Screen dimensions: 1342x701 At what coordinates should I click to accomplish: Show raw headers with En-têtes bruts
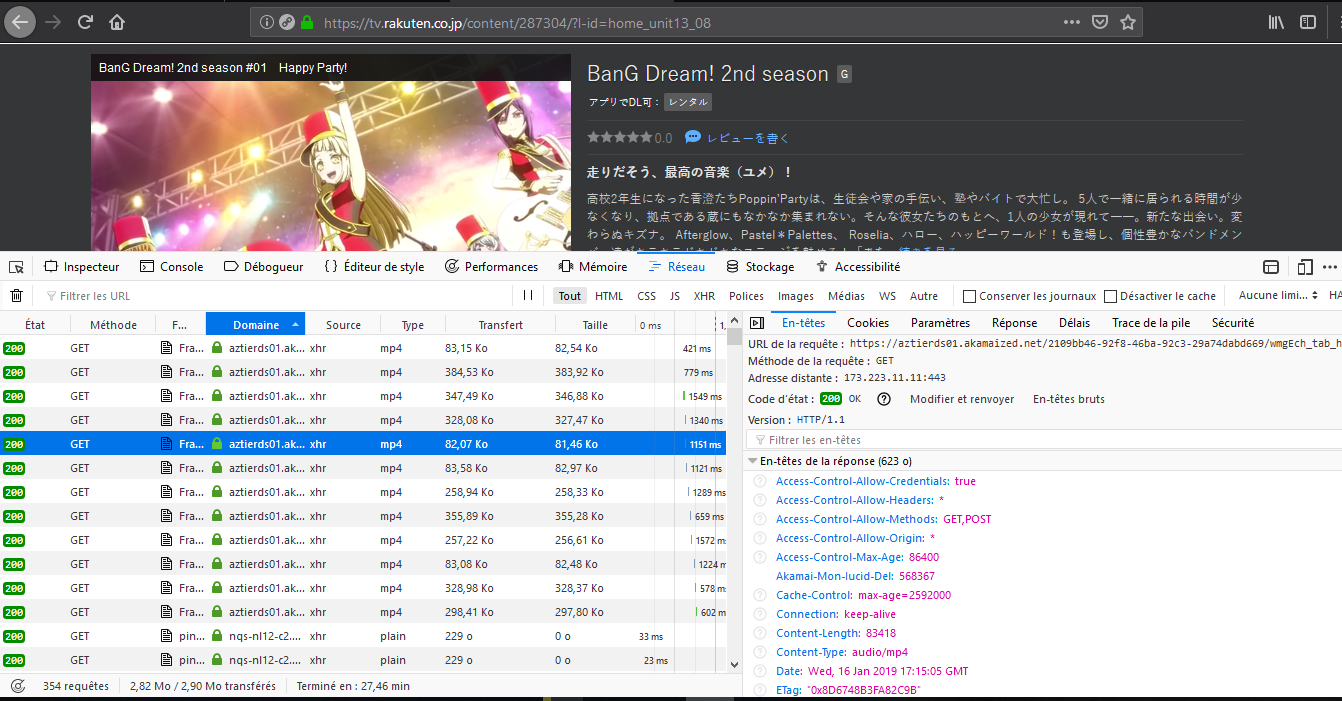[1069, 399]
